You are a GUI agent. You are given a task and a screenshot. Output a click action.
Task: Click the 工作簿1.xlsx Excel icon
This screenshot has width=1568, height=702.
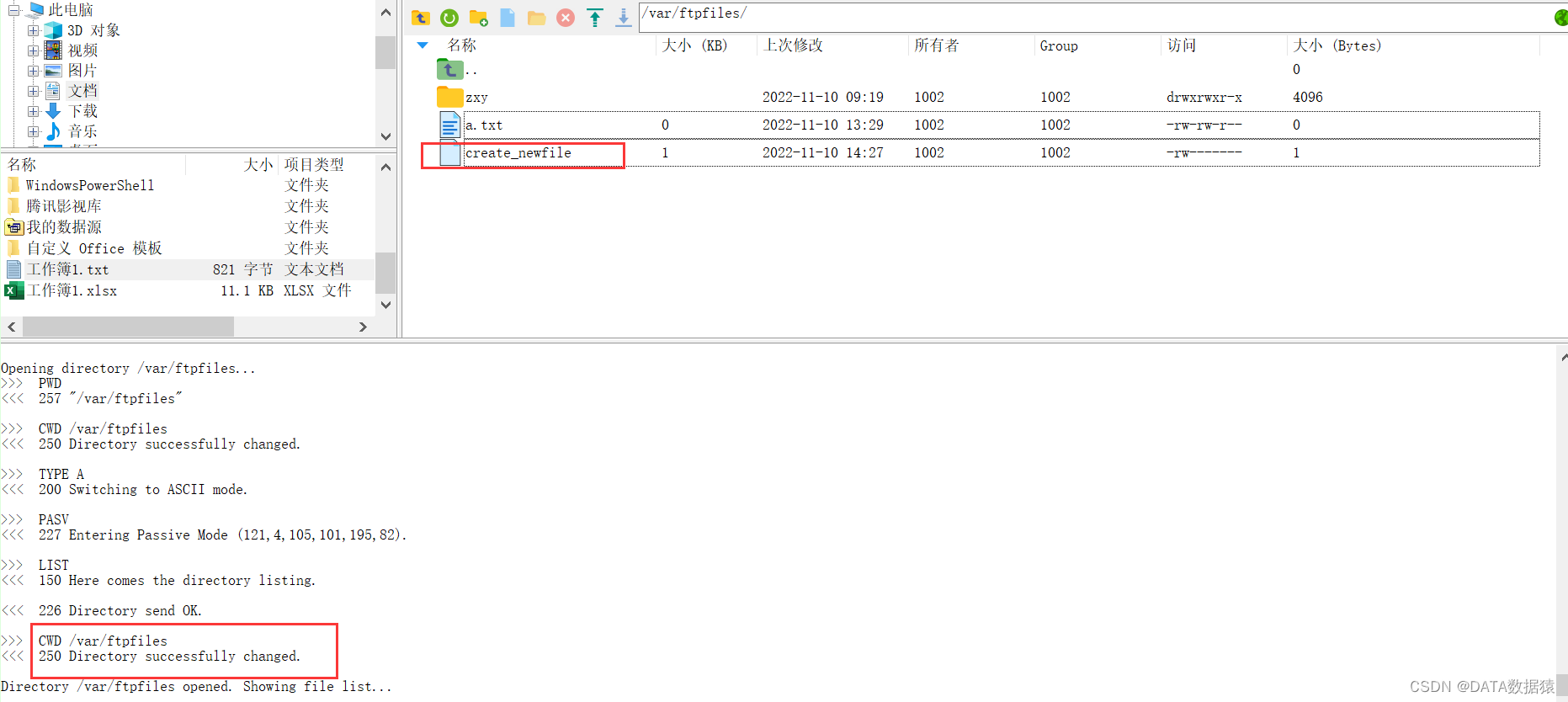pyautogui.click(x=14, y=290)
